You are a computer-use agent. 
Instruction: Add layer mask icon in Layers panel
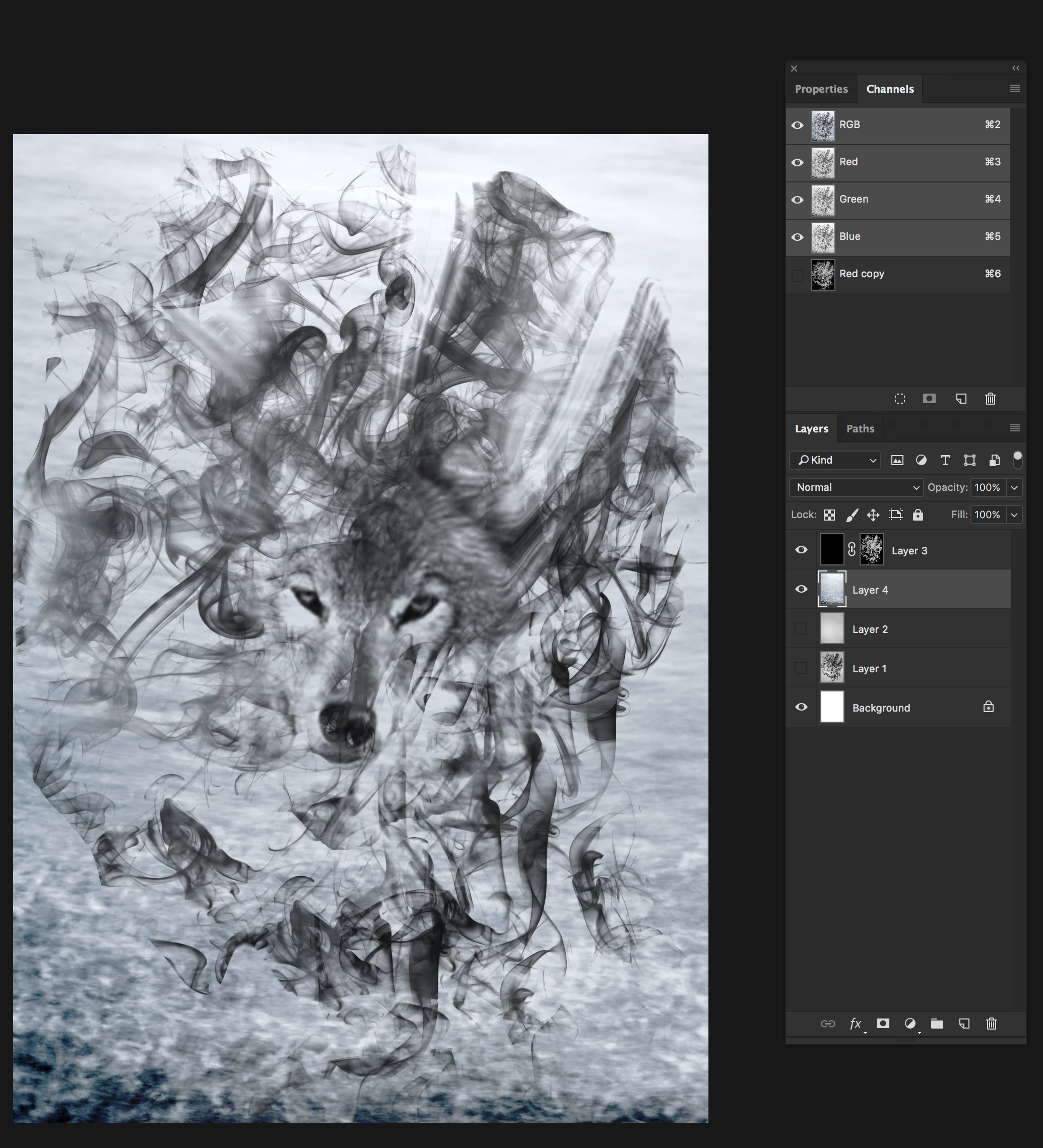[x=882, y=1024]
